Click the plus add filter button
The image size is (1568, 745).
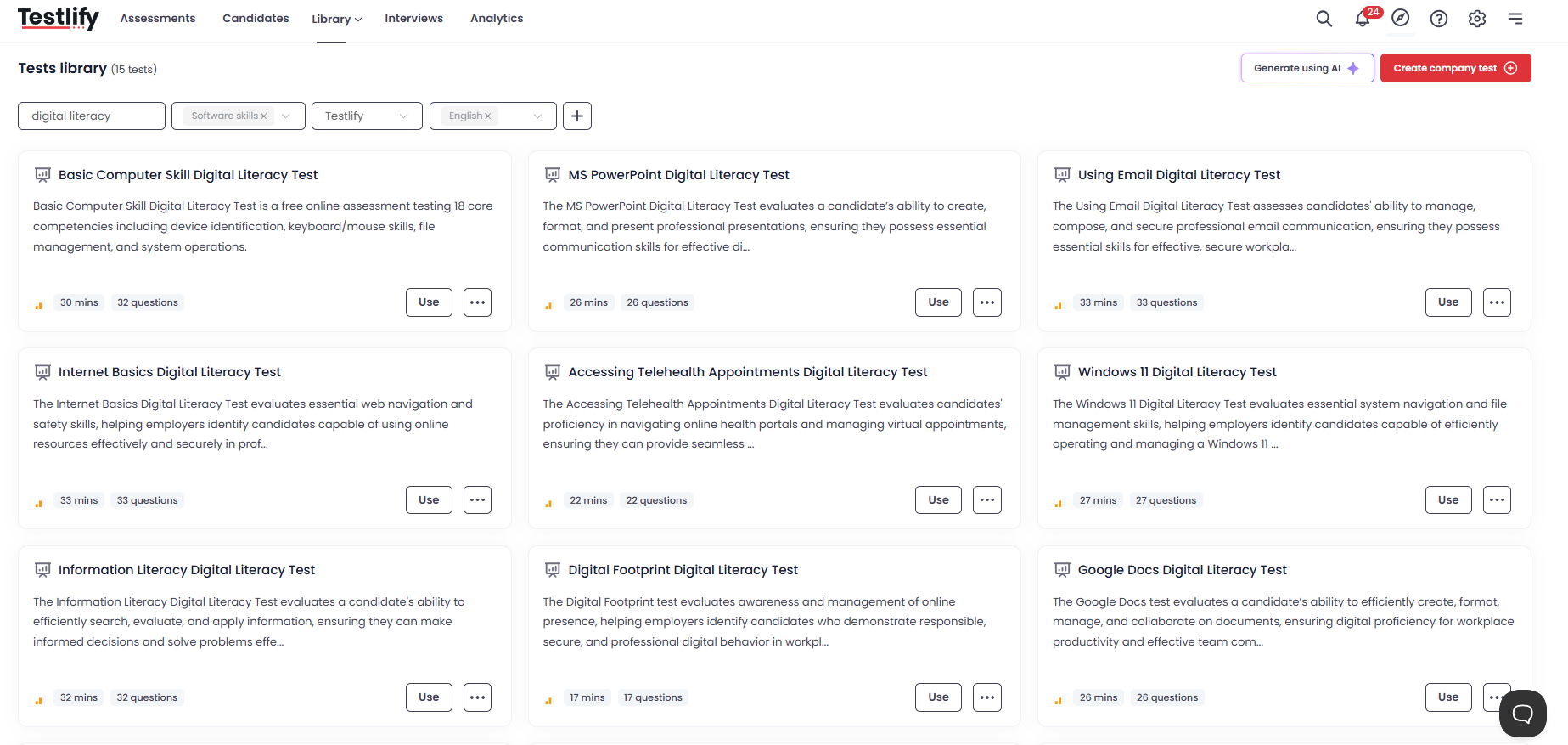(x=577, y=116)
